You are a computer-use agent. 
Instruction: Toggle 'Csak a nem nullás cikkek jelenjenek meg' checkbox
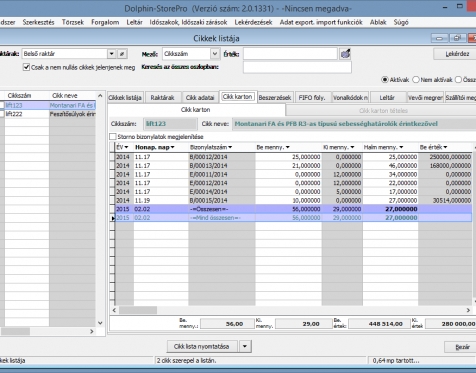coord(26,67)
